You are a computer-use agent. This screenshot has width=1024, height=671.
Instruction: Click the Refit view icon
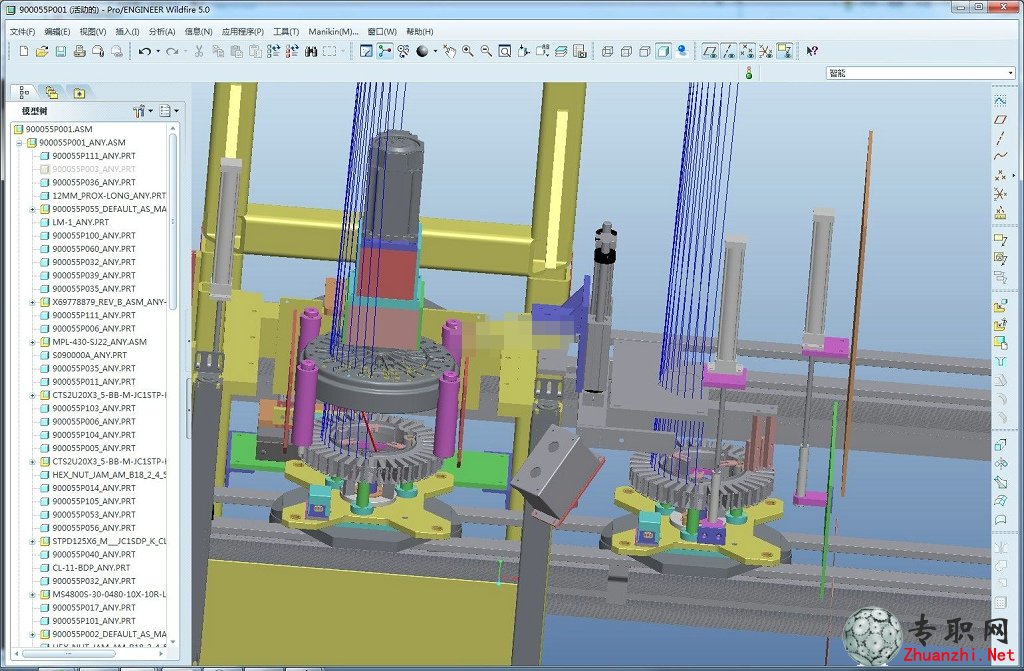point(504,51)
